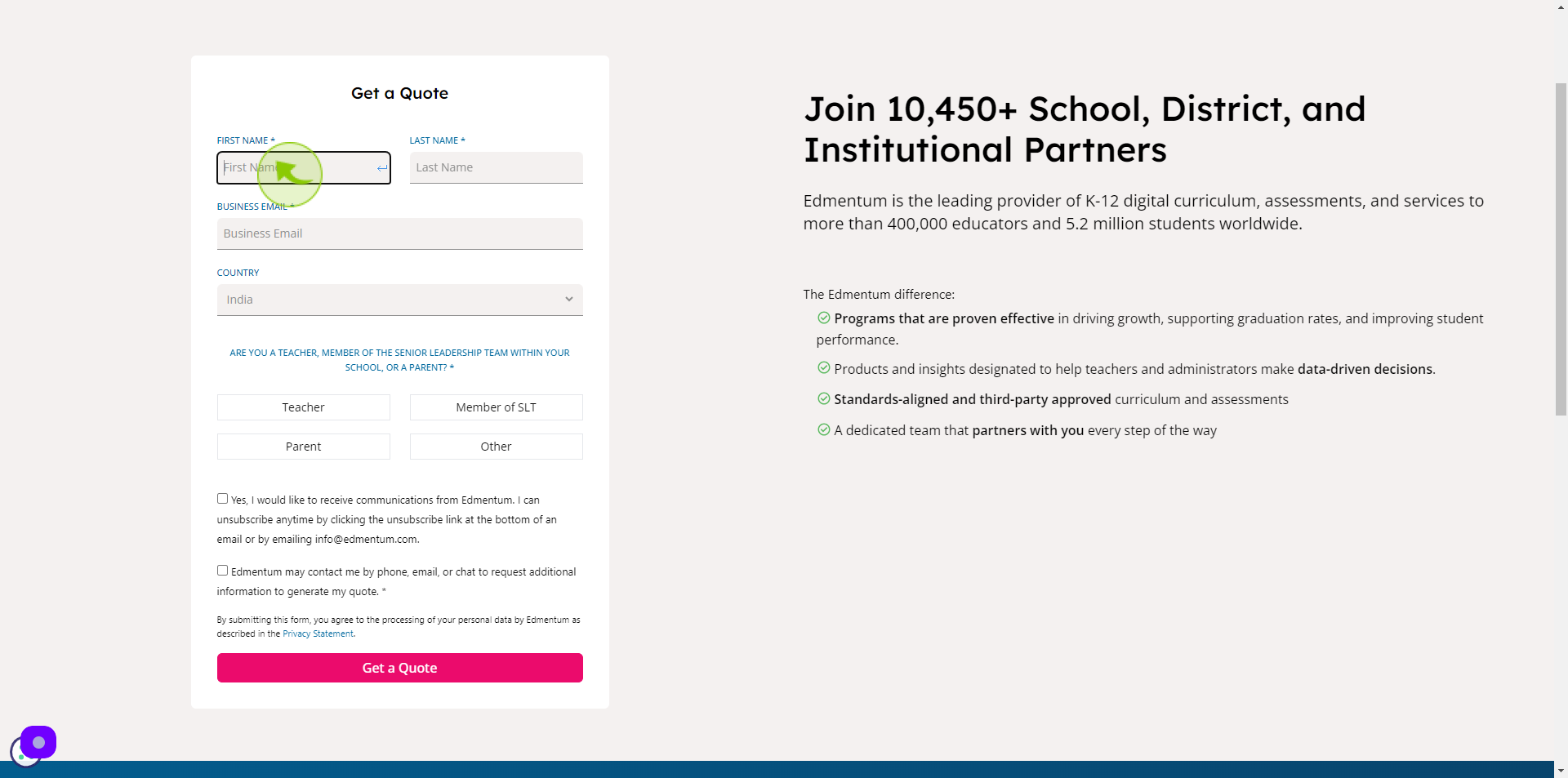Choose the Member of SLT option
Viewport: 1568px width, 778px height.
(497, 407)
